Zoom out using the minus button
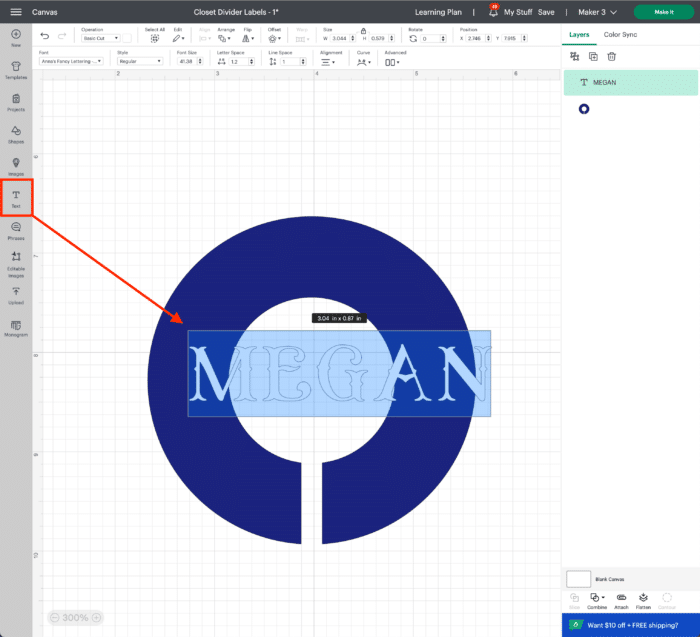This screenshot has height=637, width=700. point(54,618)
